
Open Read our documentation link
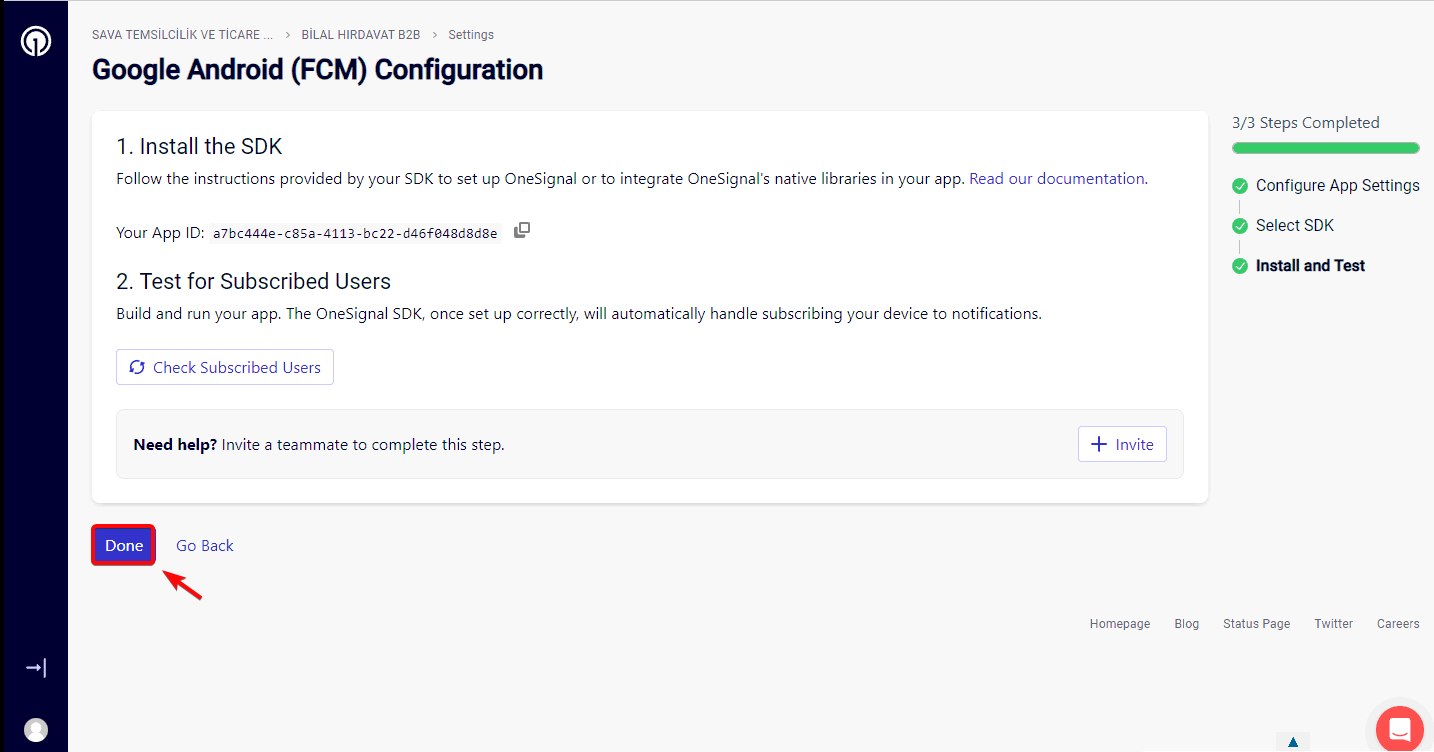pyautogui.click(x=1057, y=179)
